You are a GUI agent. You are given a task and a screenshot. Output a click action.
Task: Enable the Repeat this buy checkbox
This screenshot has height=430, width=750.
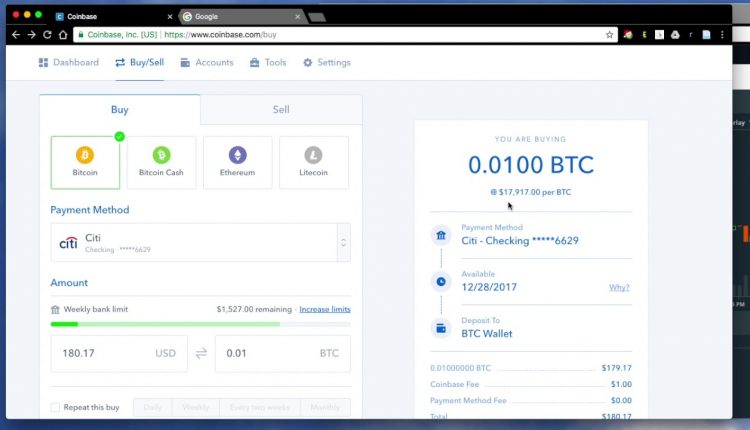coord(55,408)
